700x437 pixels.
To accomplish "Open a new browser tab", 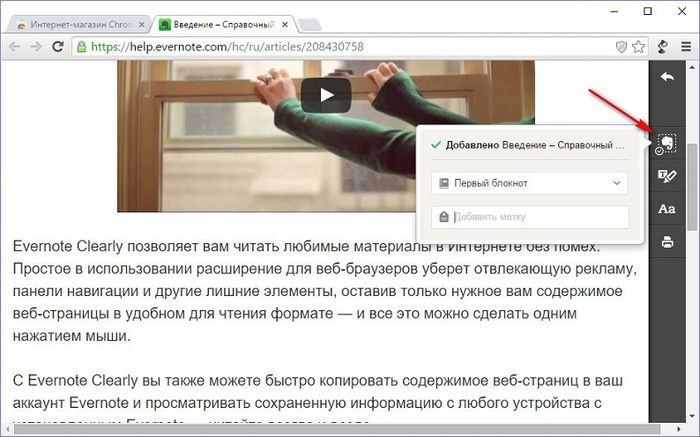I will point(309,25).
